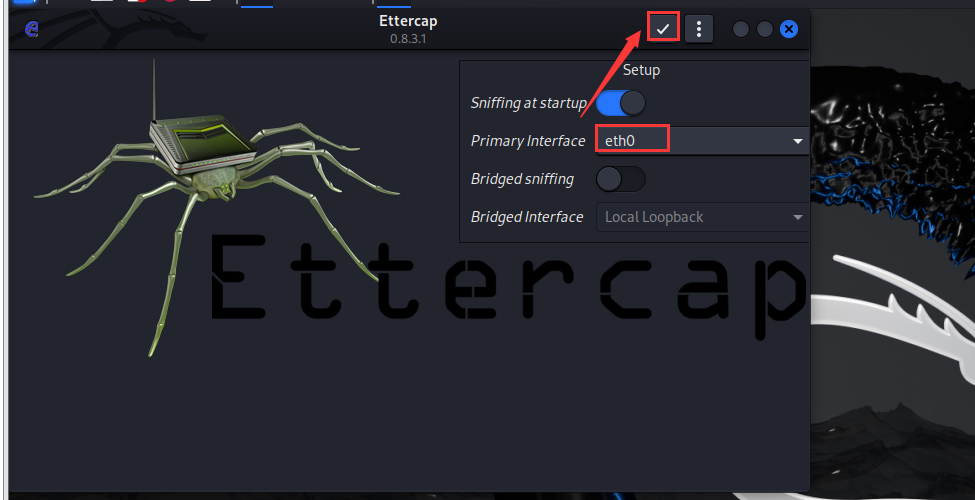This screenshot has width=975, height=500.
Task: Click the Setup heading text
Action: (x=641, y=70)
